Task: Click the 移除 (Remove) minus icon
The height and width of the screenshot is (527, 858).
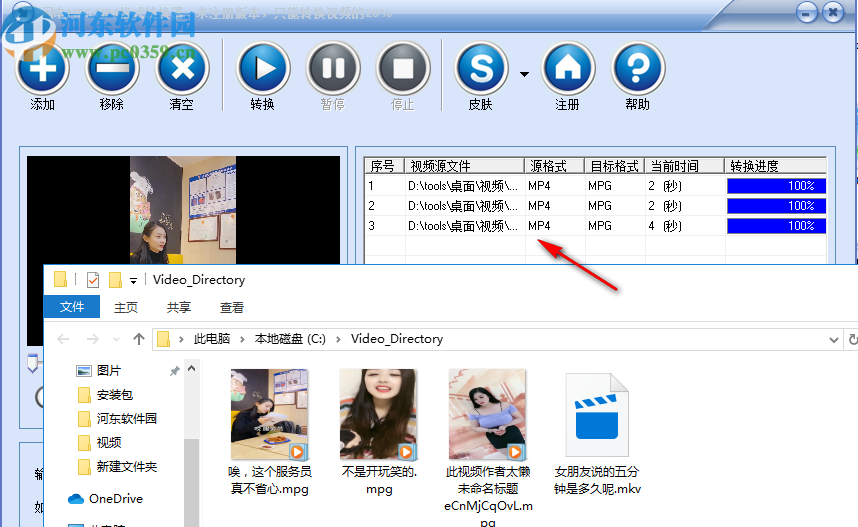Action: (112, 69)
